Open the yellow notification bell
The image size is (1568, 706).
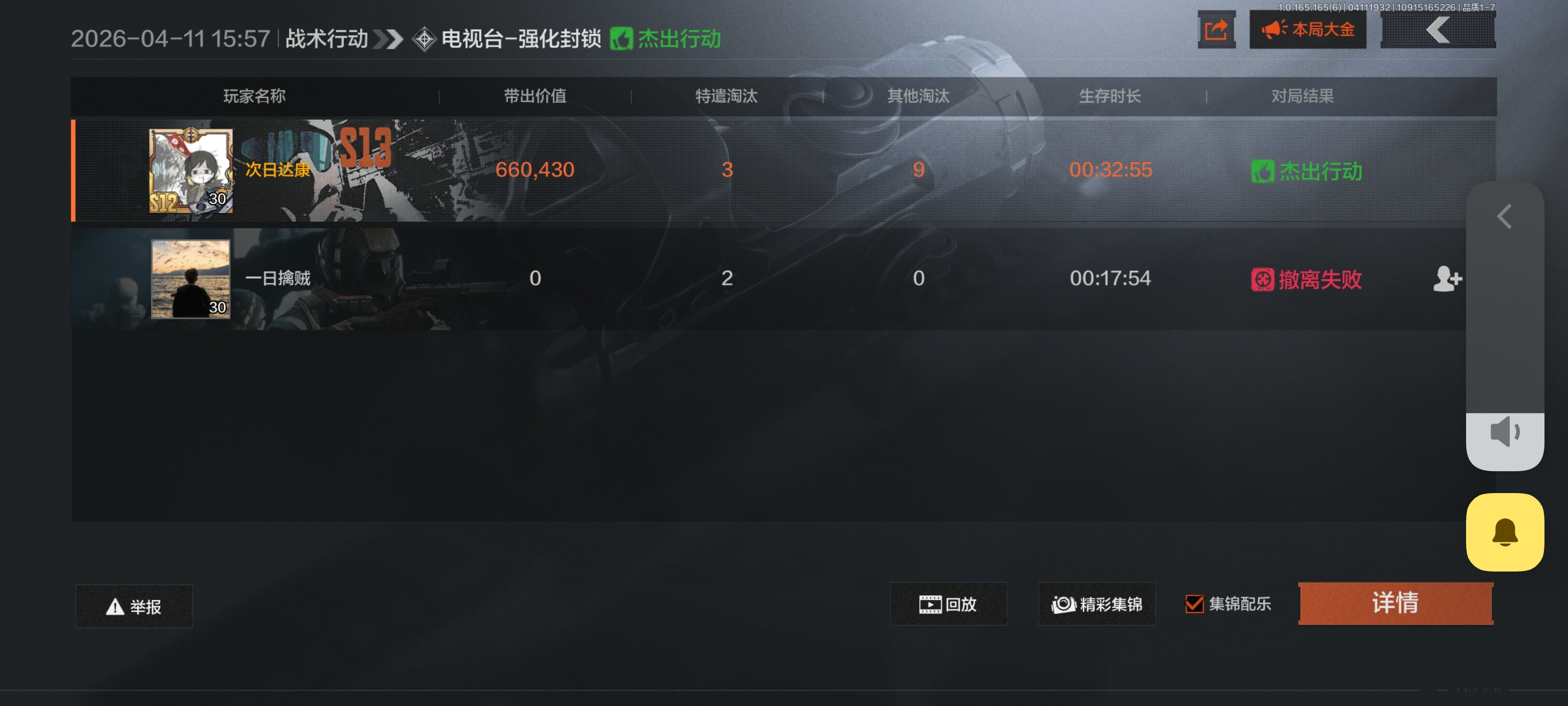pyautogui.click(x=1505, y=532)
